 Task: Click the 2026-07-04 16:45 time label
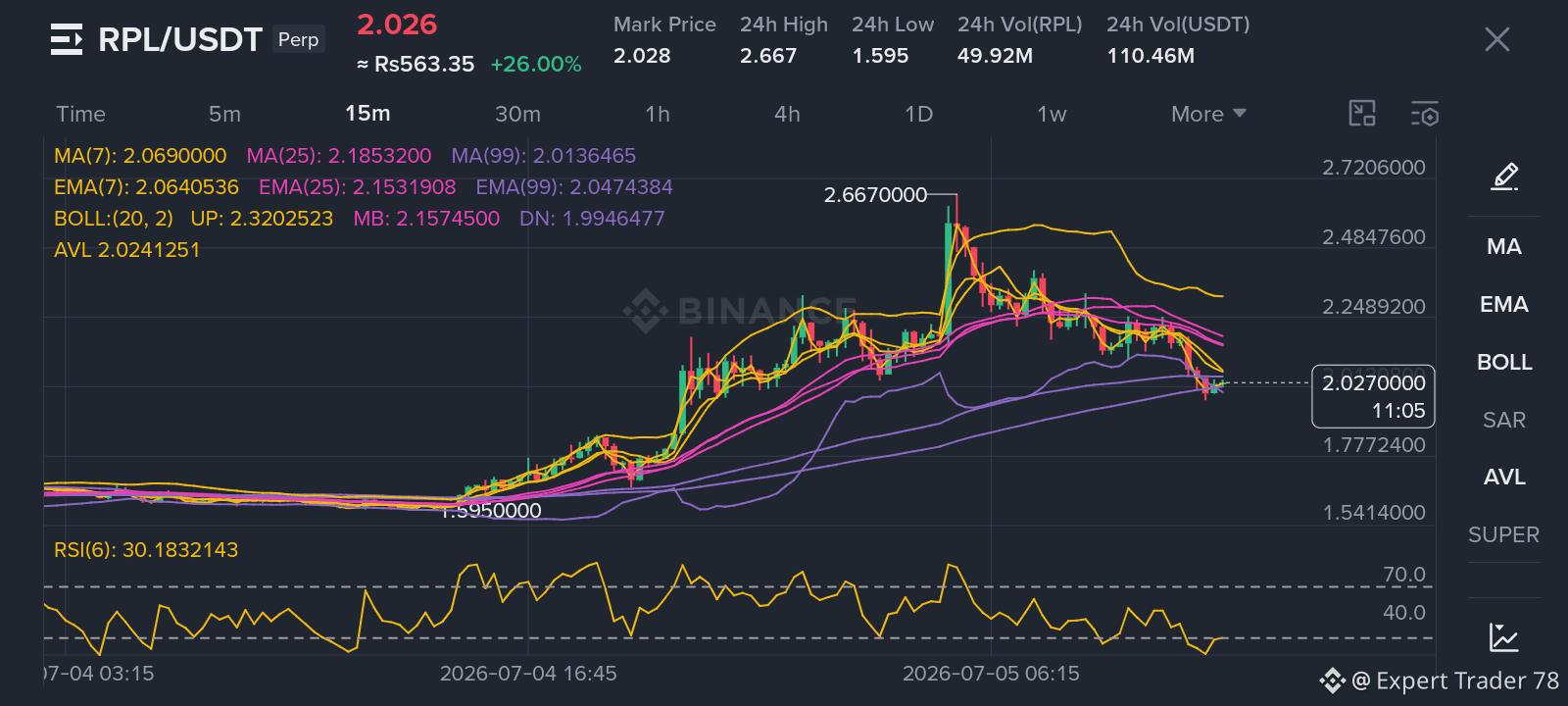click(x=528, y=674)
